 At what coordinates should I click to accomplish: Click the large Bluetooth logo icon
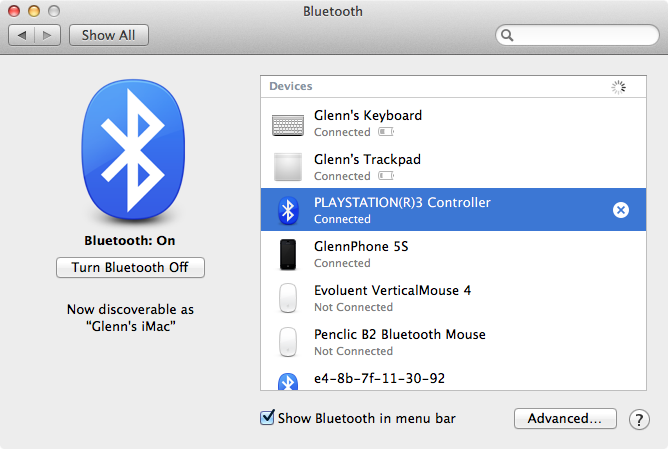130,153
